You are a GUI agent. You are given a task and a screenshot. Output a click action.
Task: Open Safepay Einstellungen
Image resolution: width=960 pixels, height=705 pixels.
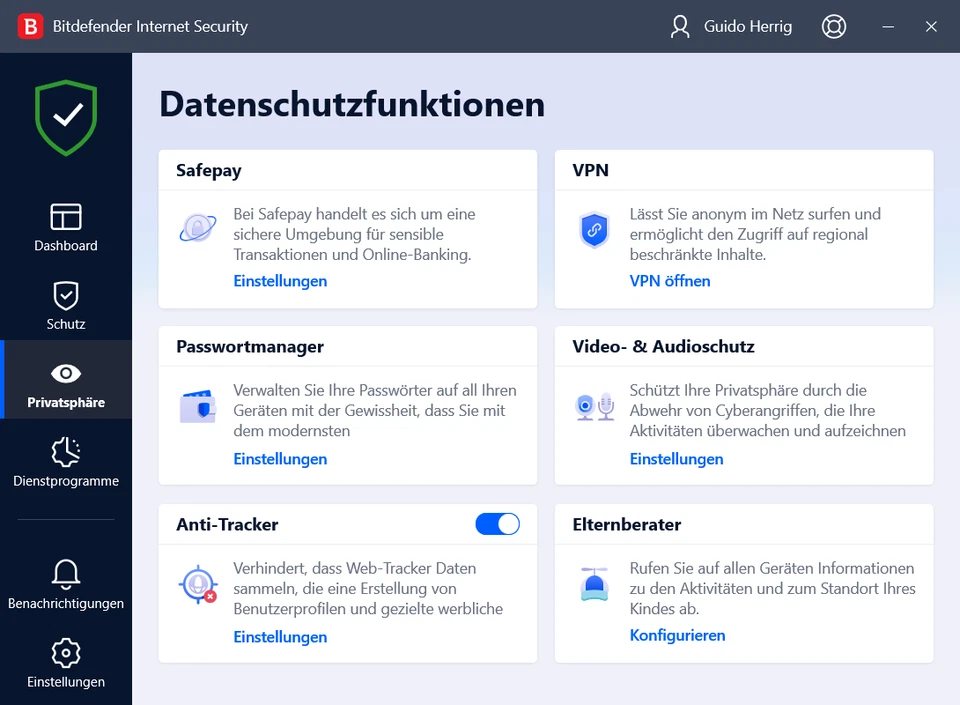click(x=280, y=281)
